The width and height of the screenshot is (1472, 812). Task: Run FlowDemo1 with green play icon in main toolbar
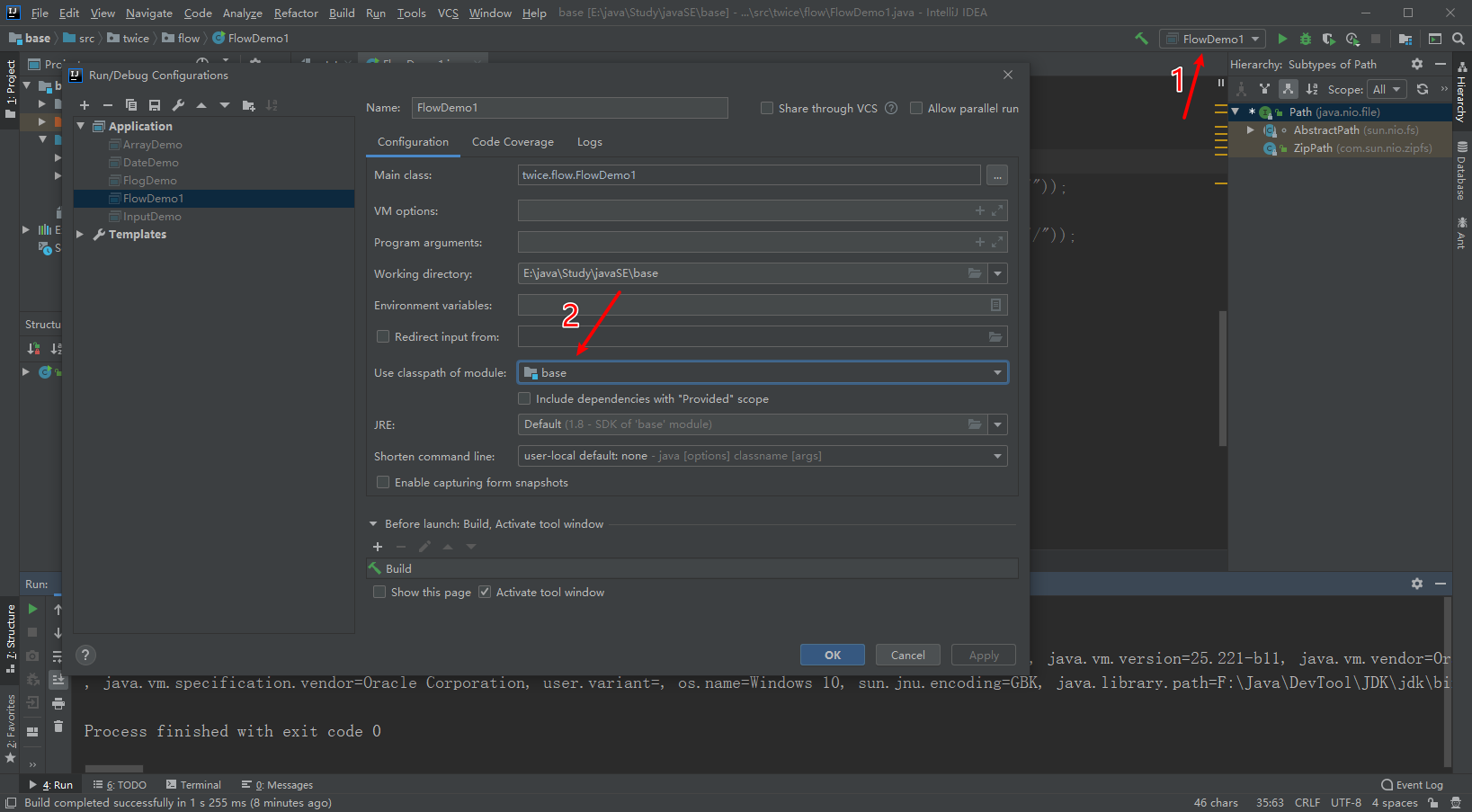[1282, 39]
